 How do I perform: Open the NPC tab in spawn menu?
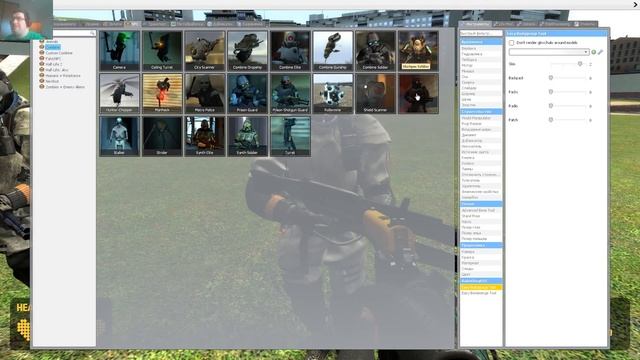click(x=133, y=24)
